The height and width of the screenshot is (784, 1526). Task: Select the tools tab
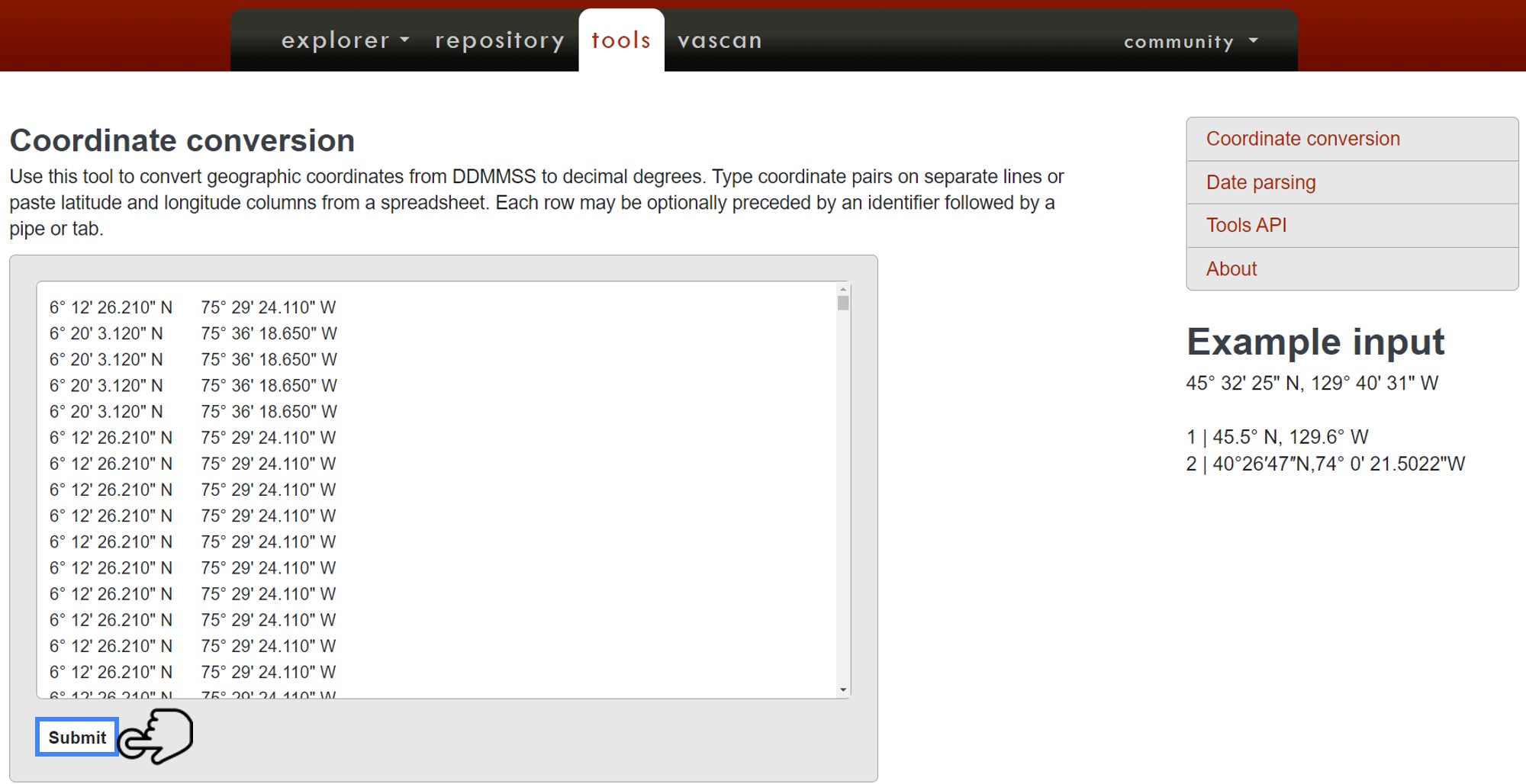pyautogui.click(x=621, y=40)
